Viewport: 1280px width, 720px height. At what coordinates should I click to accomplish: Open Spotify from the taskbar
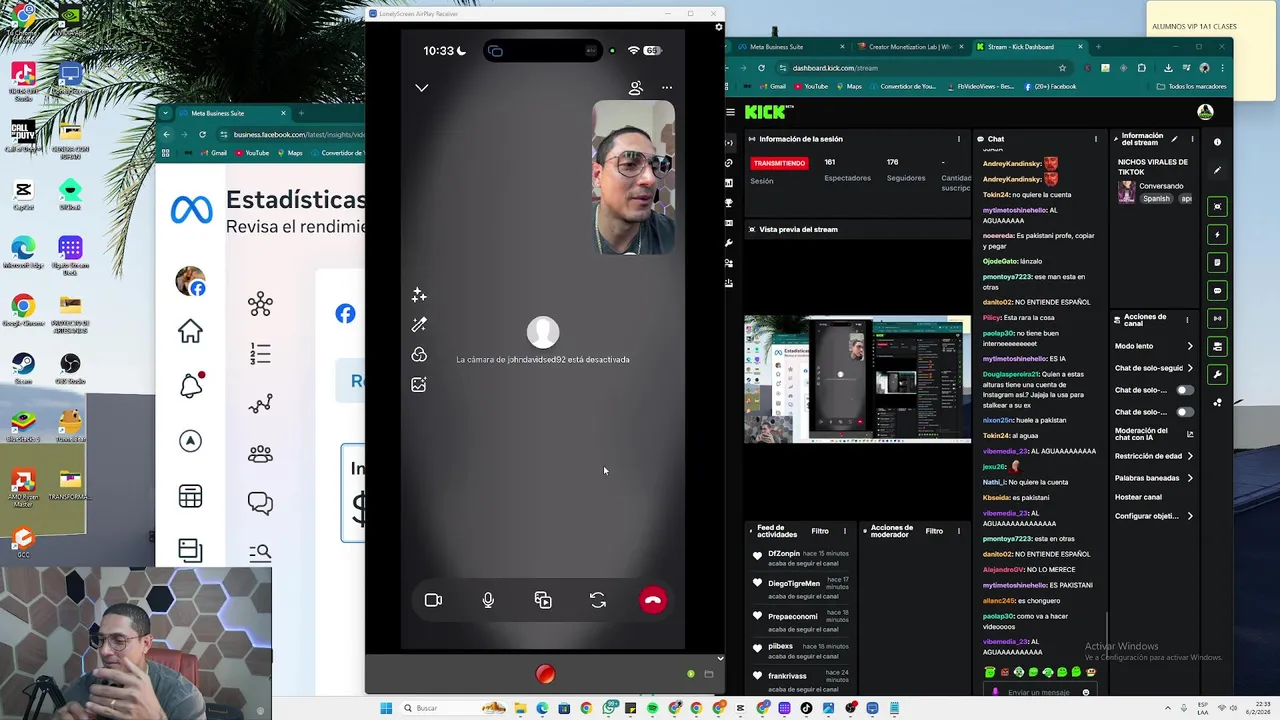[652, 708]
